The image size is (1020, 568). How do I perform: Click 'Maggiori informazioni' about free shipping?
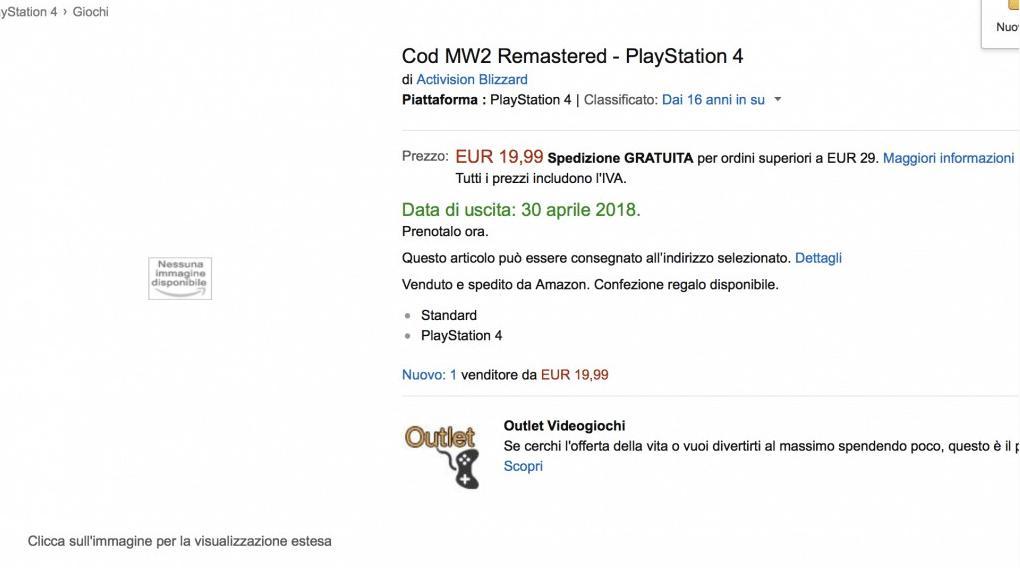coord(948,158)
